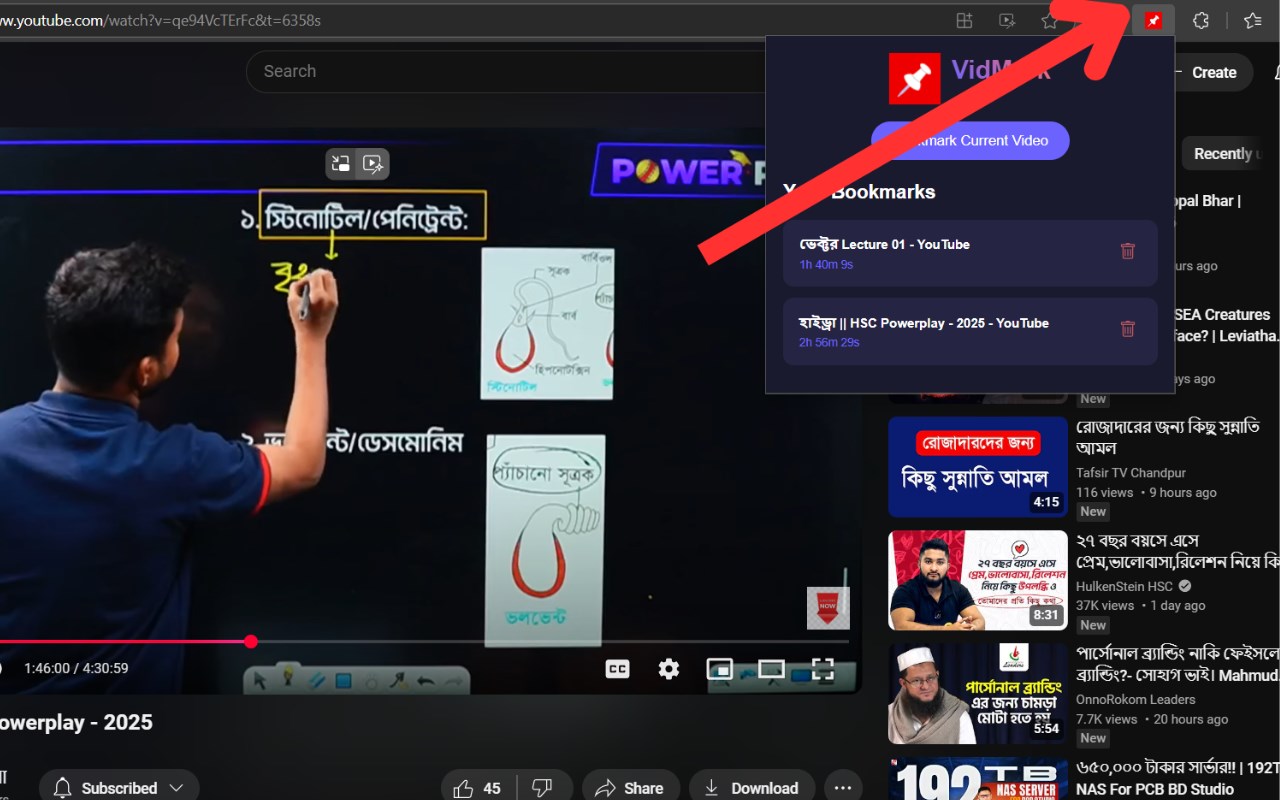Open রোজাদারদের জন্য কিছু সুন্নাতি আমল thumbnail
The width and height of the screenshot is (1280, 800).
[x=978, y=467]
